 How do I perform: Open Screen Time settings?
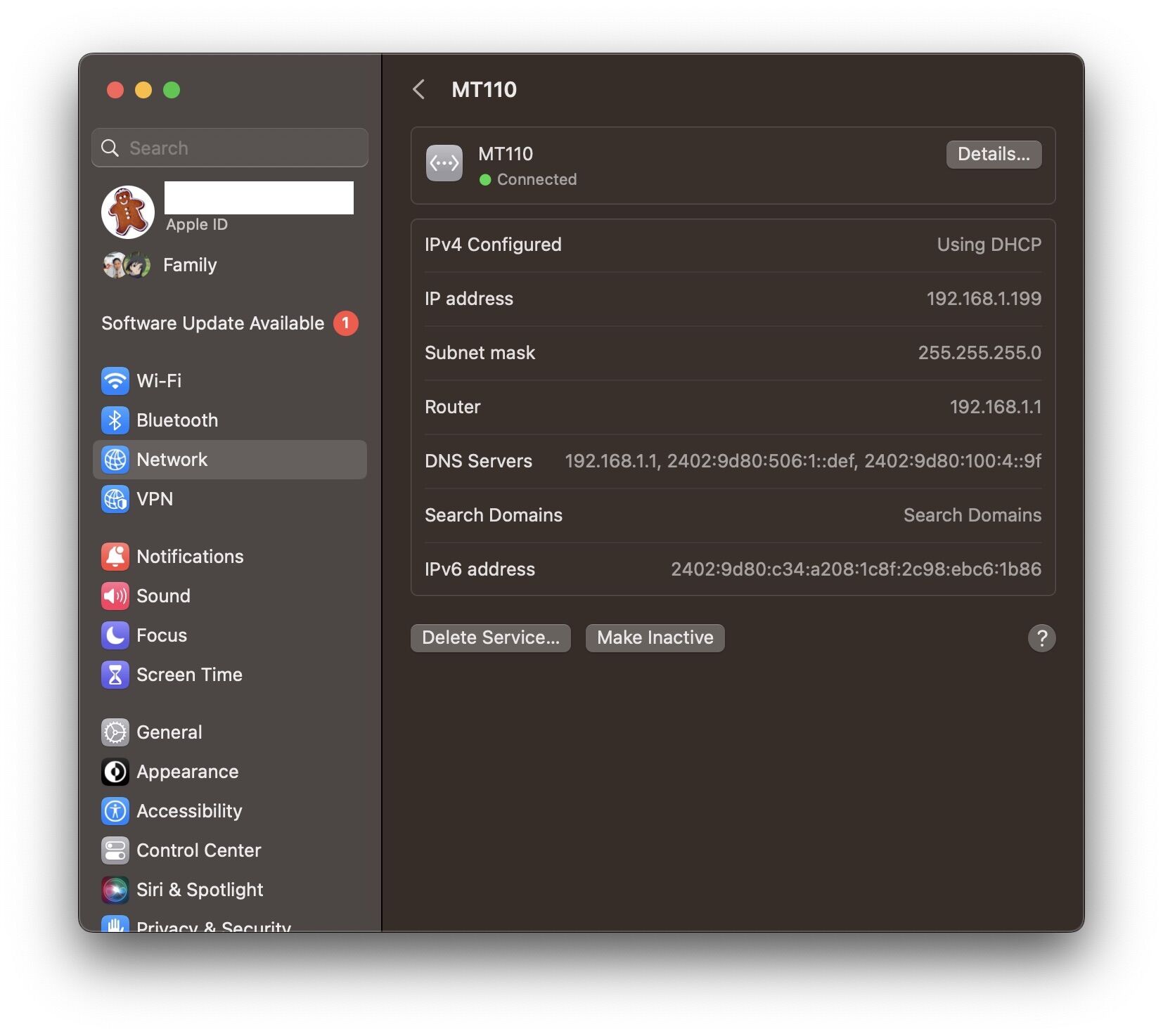pyautogui.click(x=230, y=675)
